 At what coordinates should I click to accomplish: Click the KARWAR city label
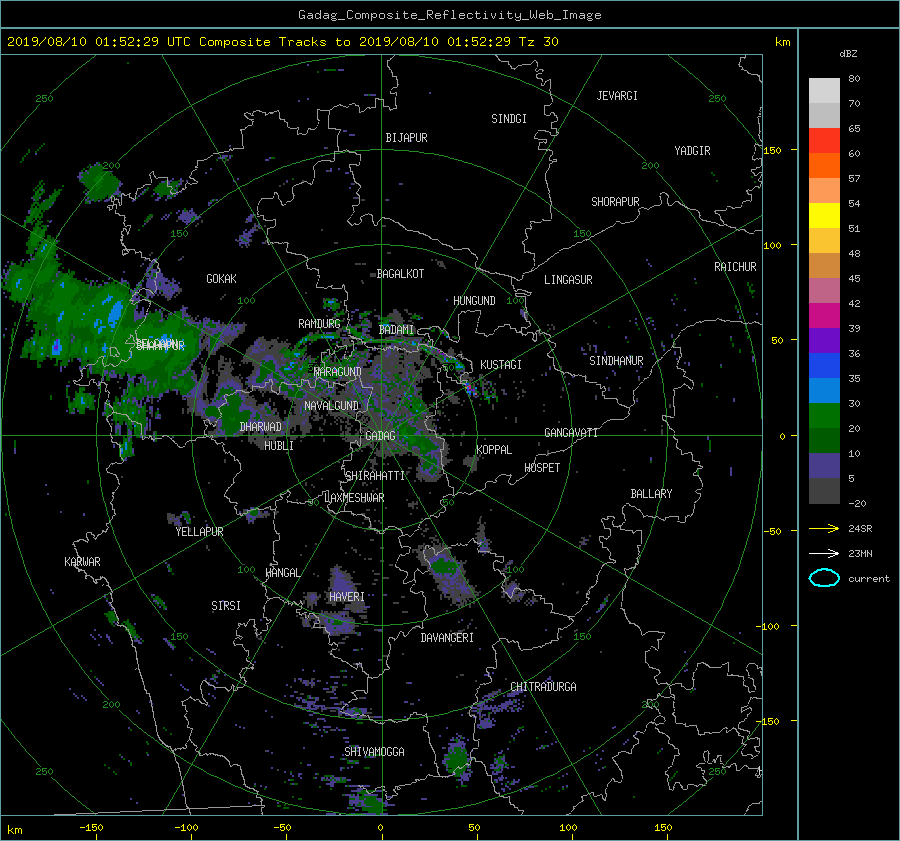82,561
